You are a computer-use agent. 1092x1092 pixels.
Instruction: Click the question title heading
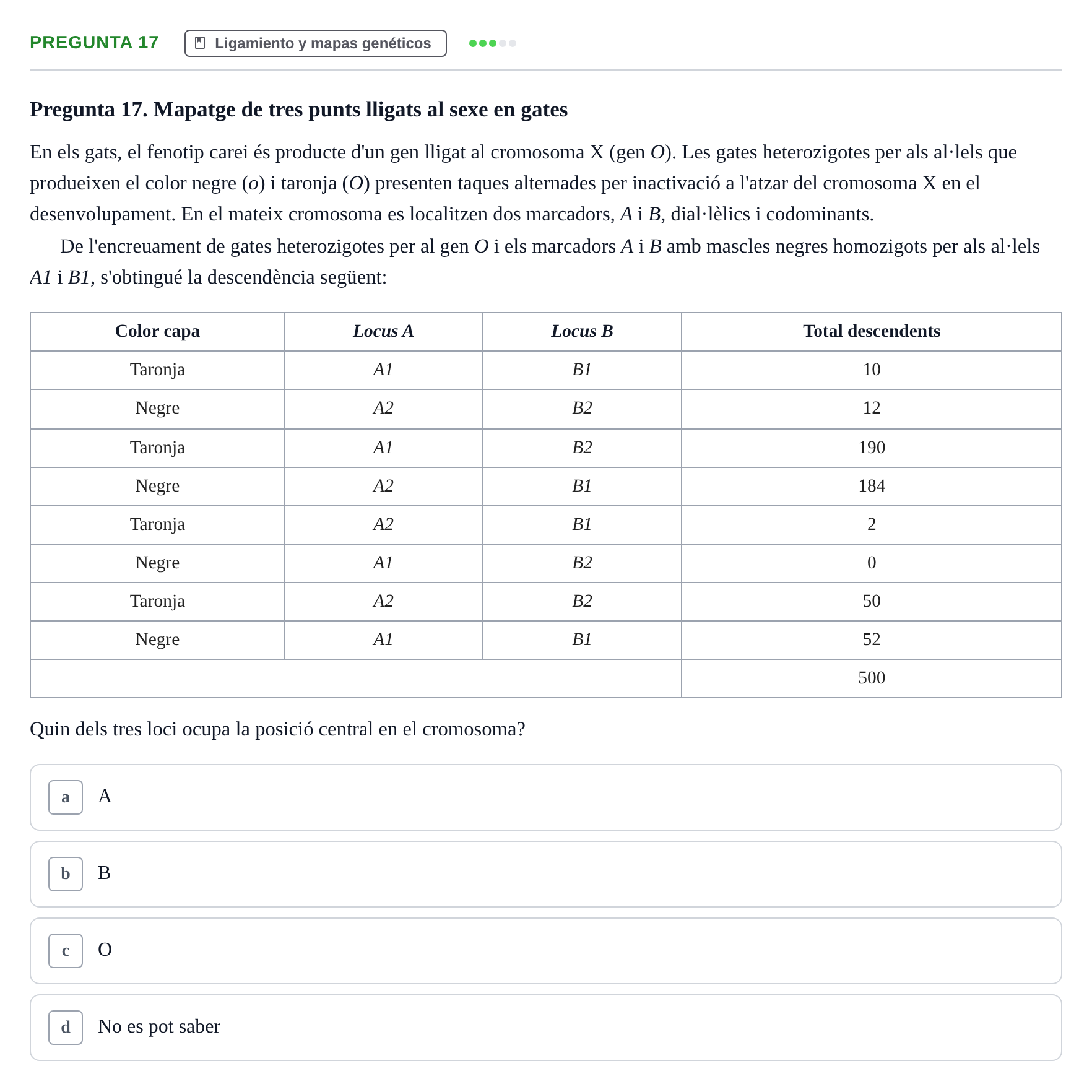298,110
